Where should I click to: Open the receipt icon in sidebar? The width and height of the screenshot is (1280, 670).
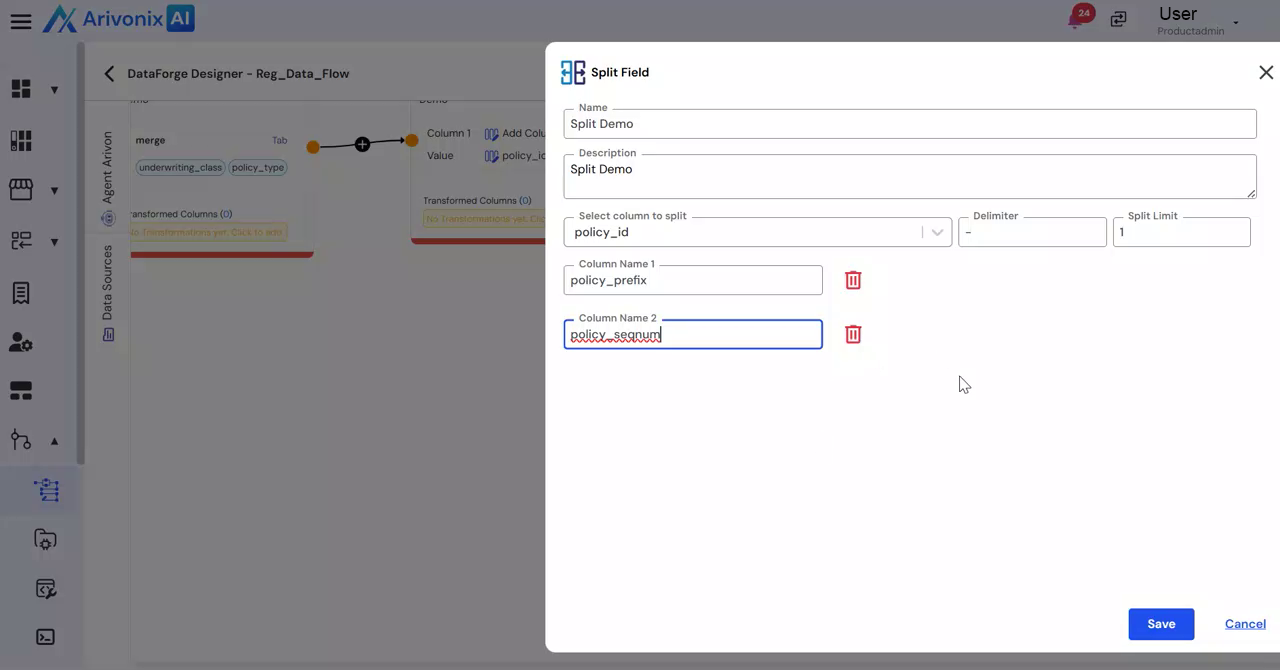pyautogui.click(x=21, y=293)
